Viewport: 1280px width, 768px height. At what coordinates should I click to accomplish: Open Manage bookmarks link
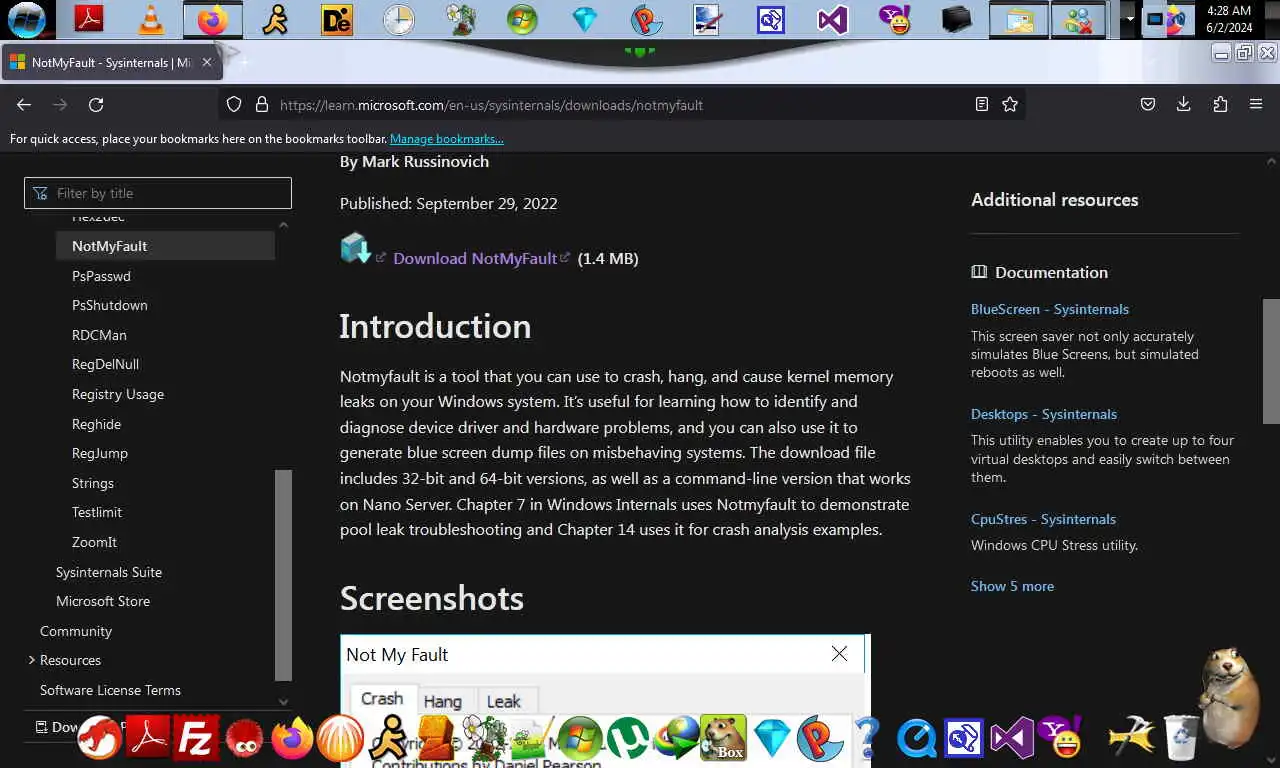[447, 139]
